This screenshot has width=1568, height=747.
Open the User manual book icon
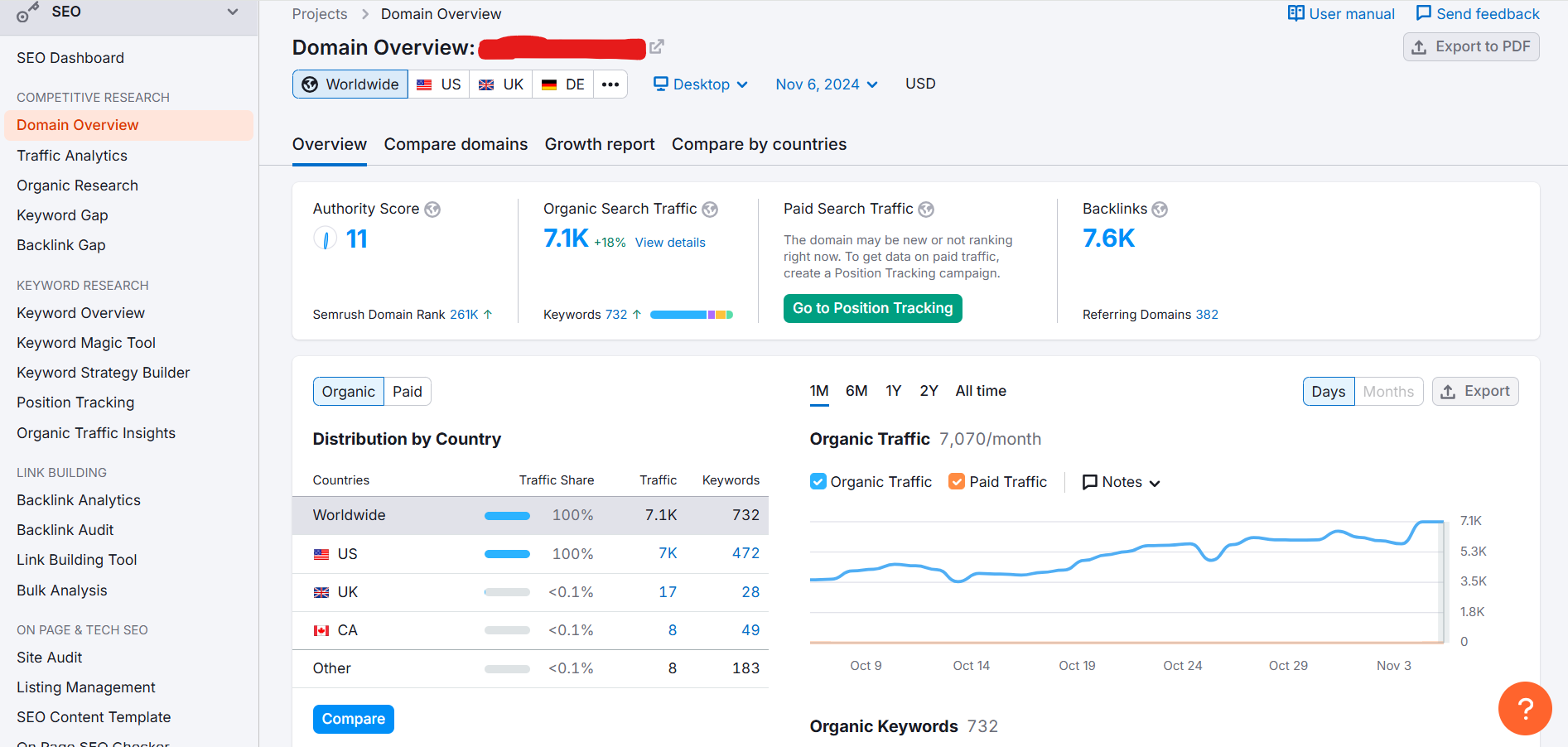[1295, 13]
